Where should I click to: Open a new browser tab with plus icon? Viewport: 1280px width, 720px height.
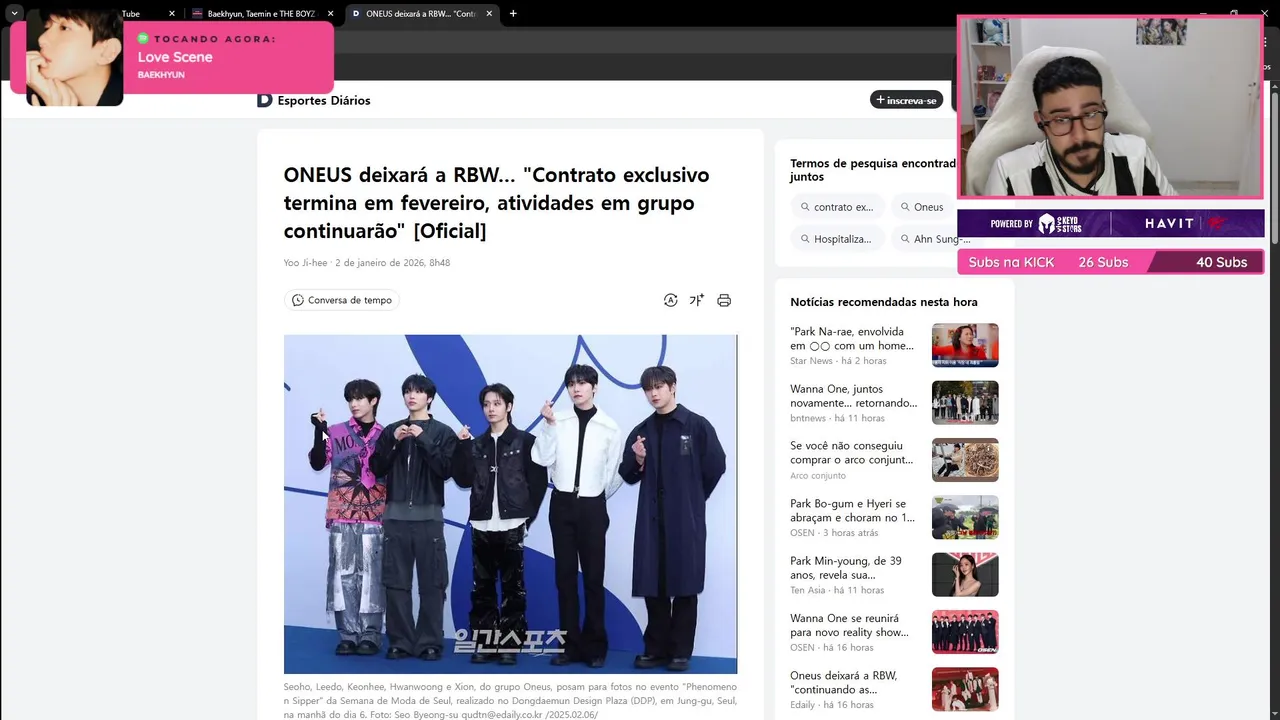click(x=513, y=14)
